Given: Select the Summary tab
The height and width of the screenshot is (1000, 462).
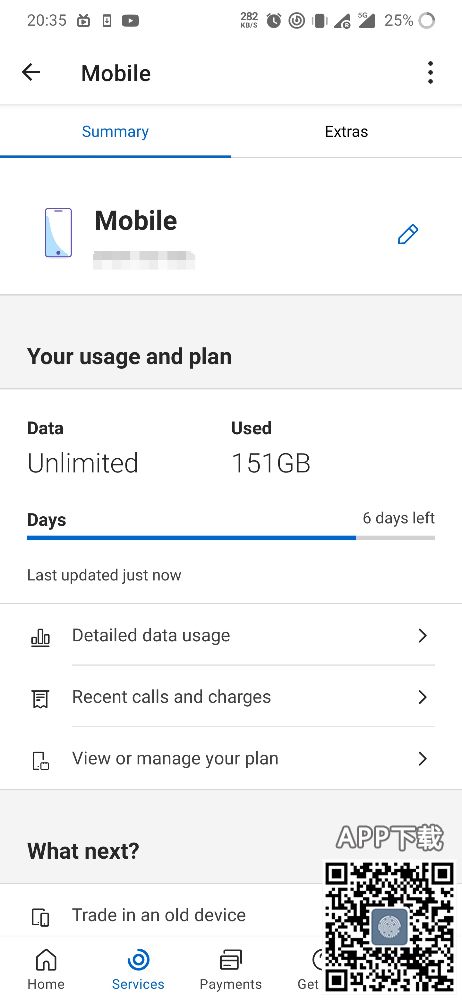Looking at the screenshot, I should (x=116, y=131).
